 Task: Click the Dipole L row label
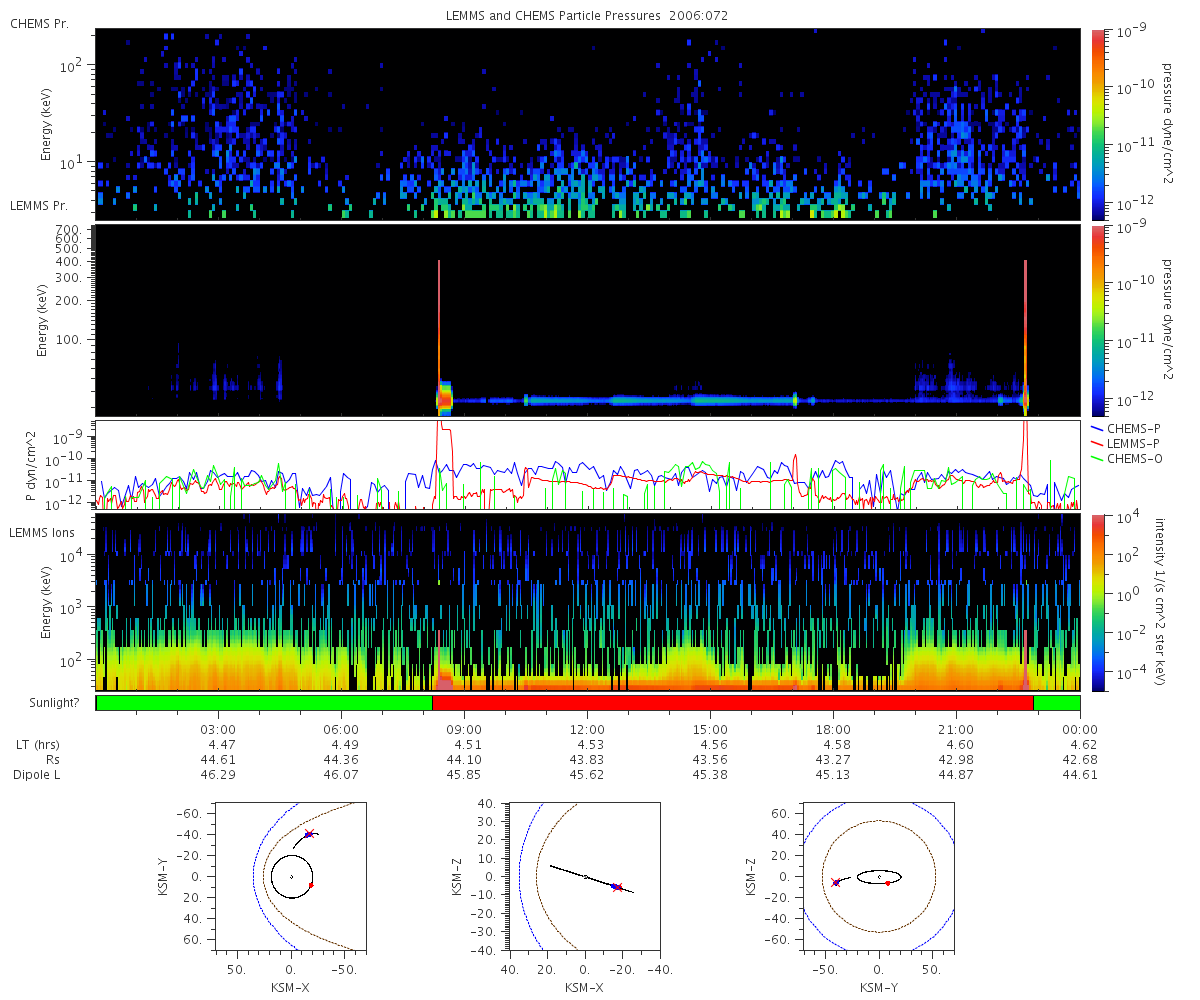pos(37,774)
